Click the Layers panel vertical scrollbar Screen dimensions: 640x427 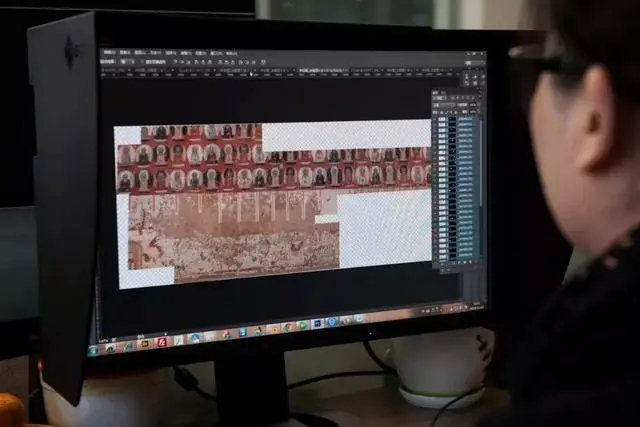tap(481, 163)
